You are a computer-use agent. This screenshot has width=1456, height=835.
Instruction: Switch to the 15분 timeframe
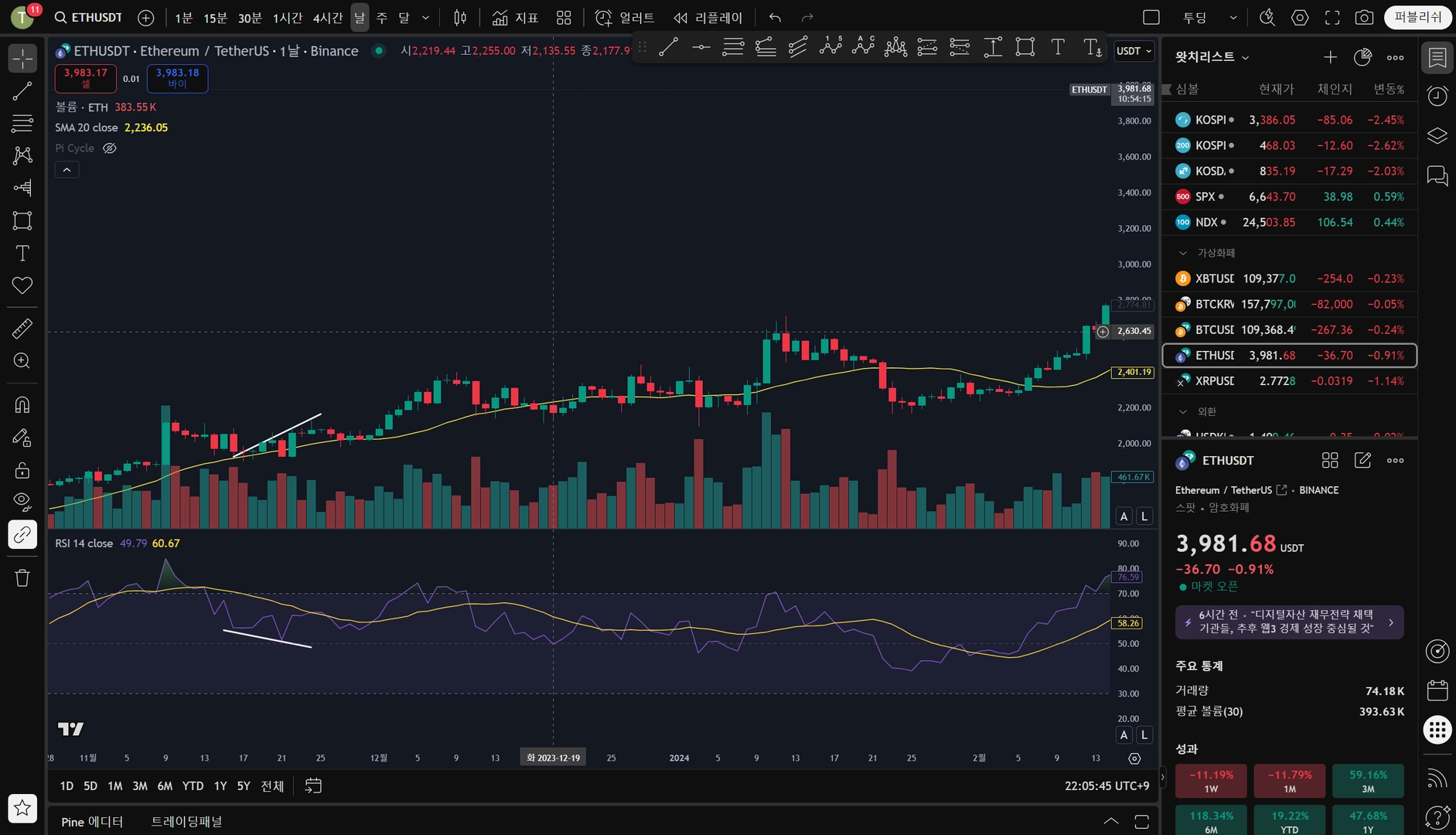[x=215, y=17]
